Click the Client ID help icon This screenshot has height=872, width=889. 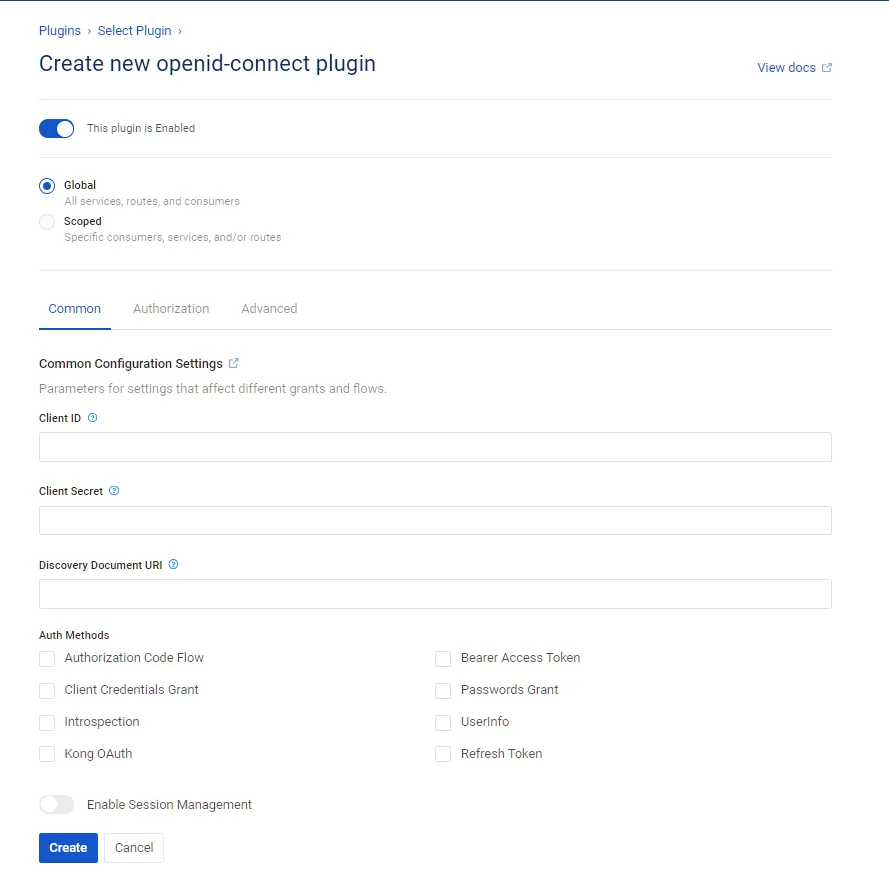pyautogui.click(x=92, y=418)
